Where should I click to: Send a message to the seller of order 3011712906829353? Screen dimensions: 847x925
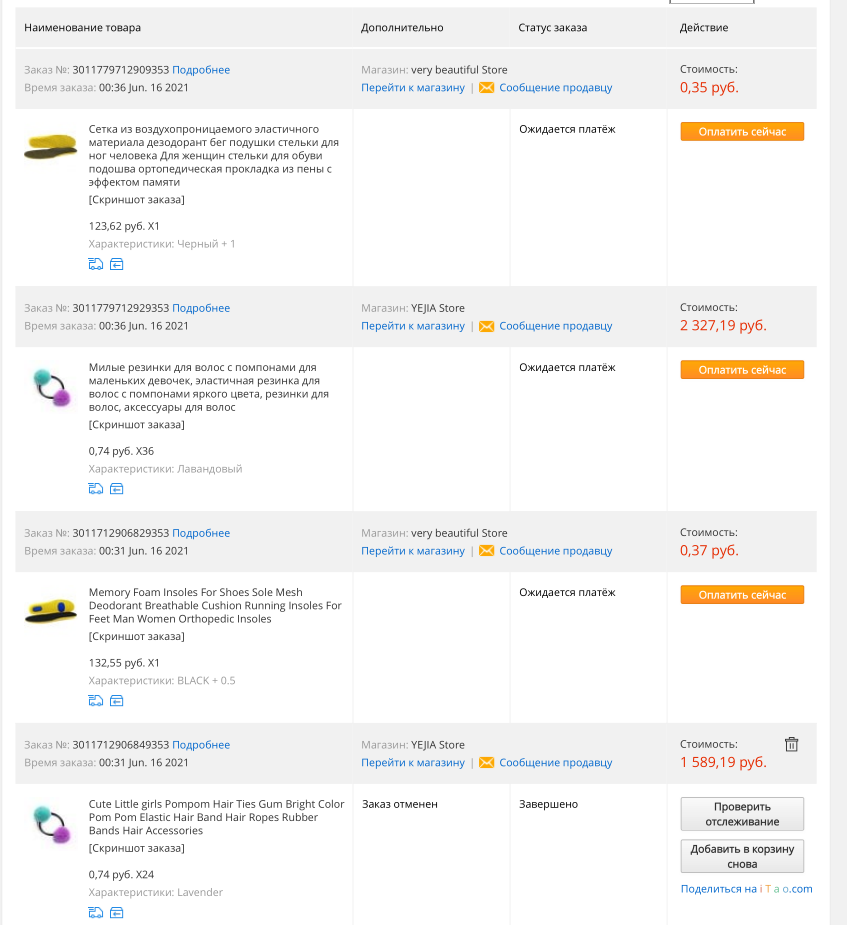click(x=556, y=550)
